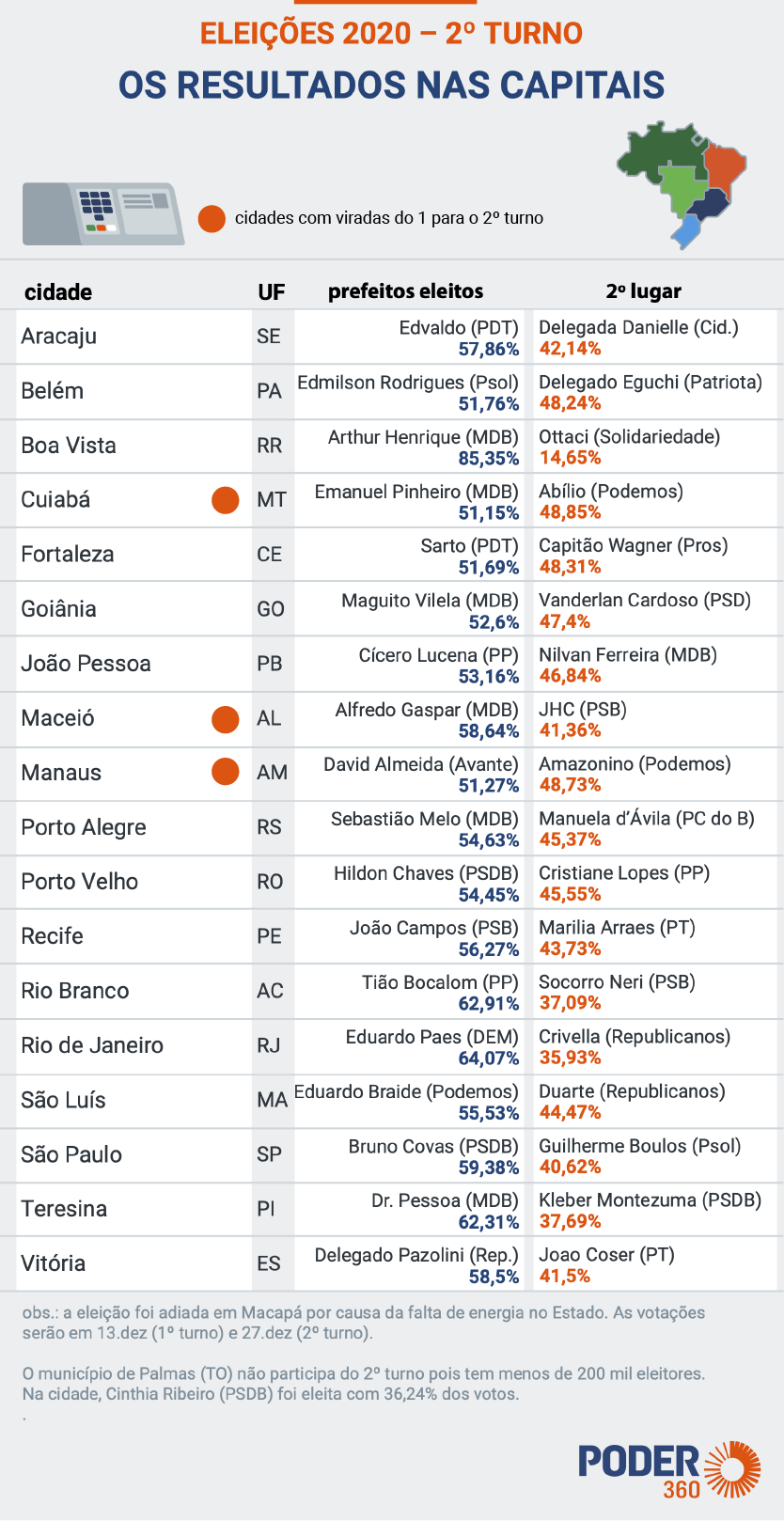The image size is (784, 1521).
Task: Click 'Guilherme Boulos (Psol)' in second place column
Action: pos(639,1146)
